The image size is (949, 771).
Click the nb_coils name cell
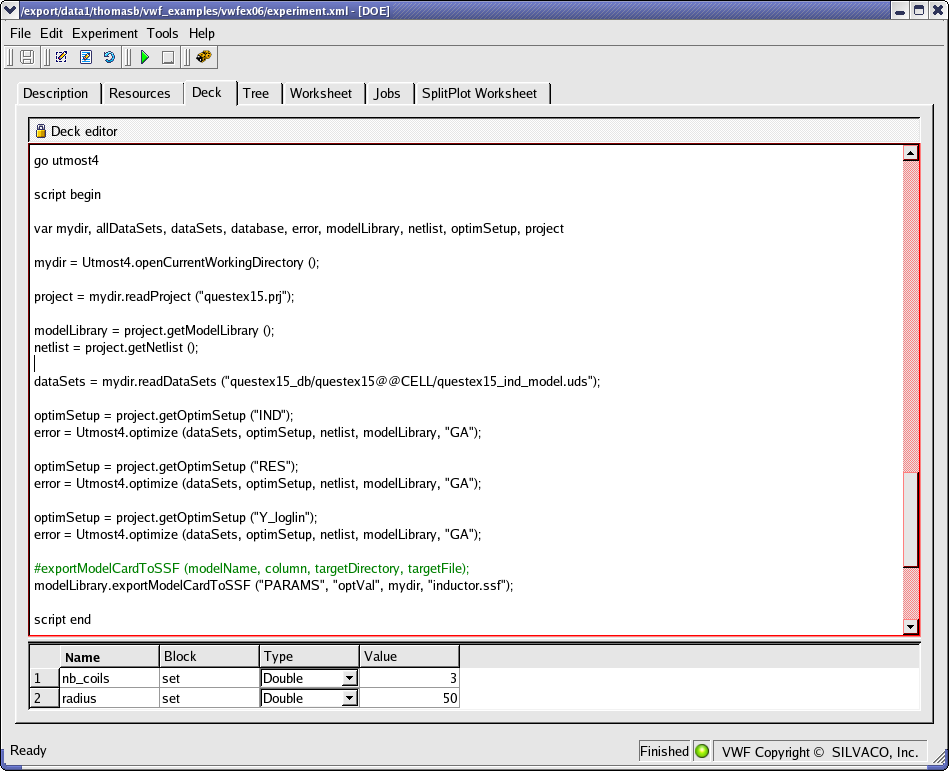click(x=110, y=678)
